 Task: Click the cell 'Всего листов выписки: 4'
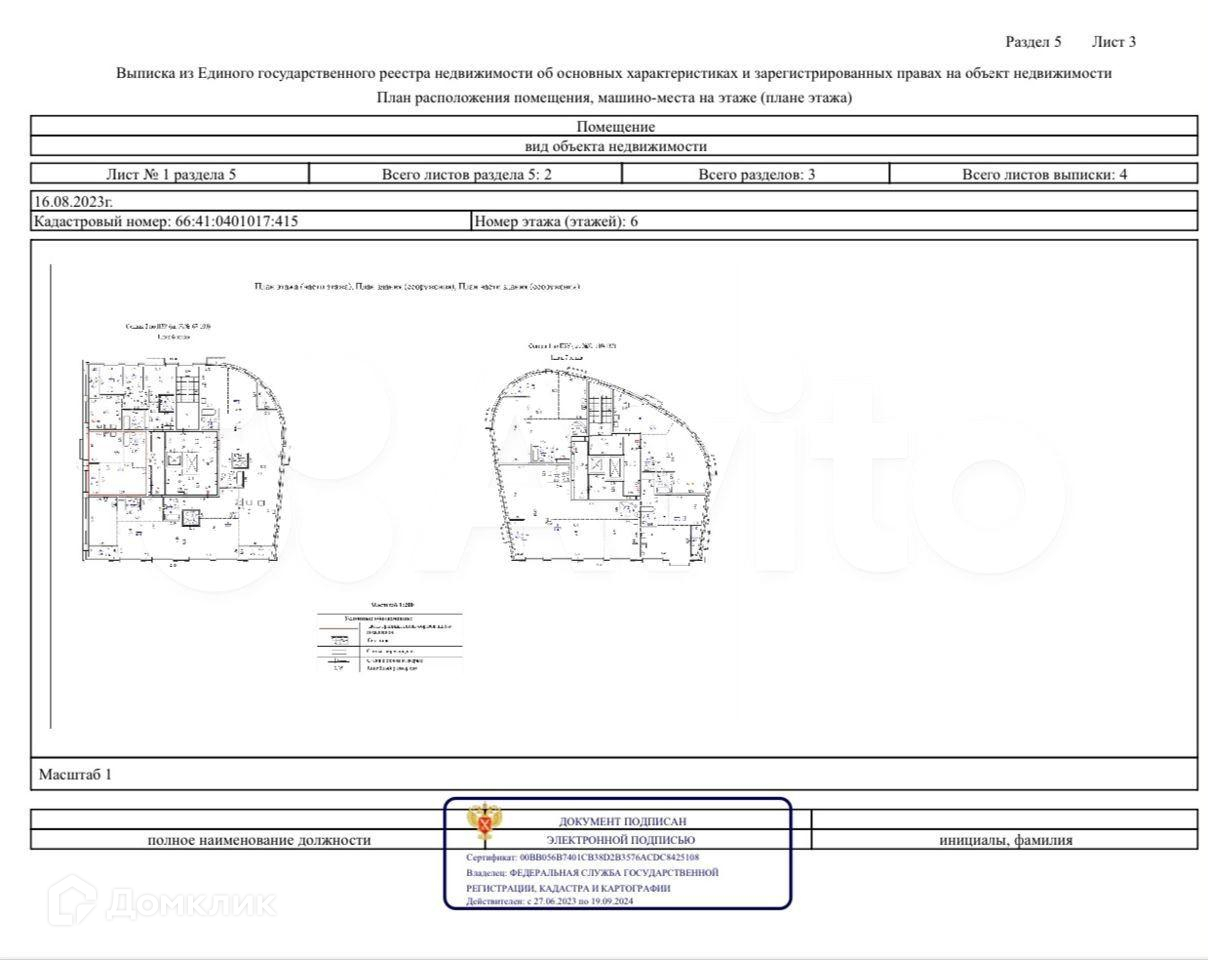(1044, 174)
